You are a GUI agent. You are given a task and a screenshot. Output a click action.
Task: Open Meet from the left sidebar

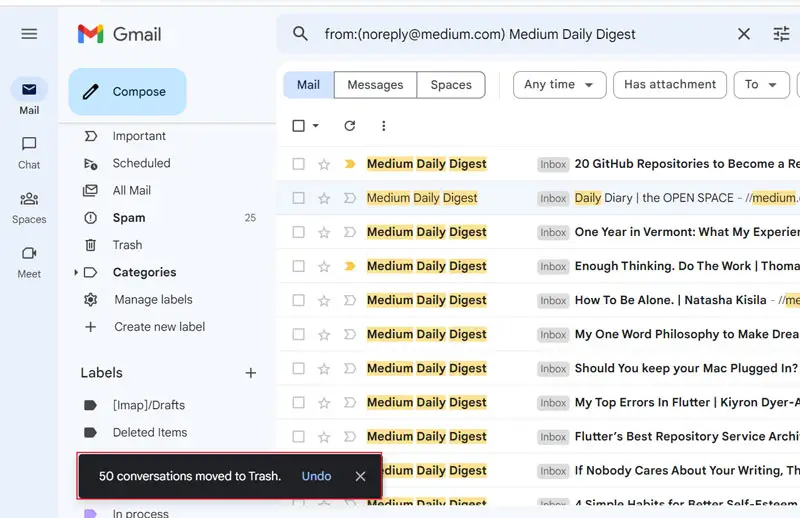point(29,260)
